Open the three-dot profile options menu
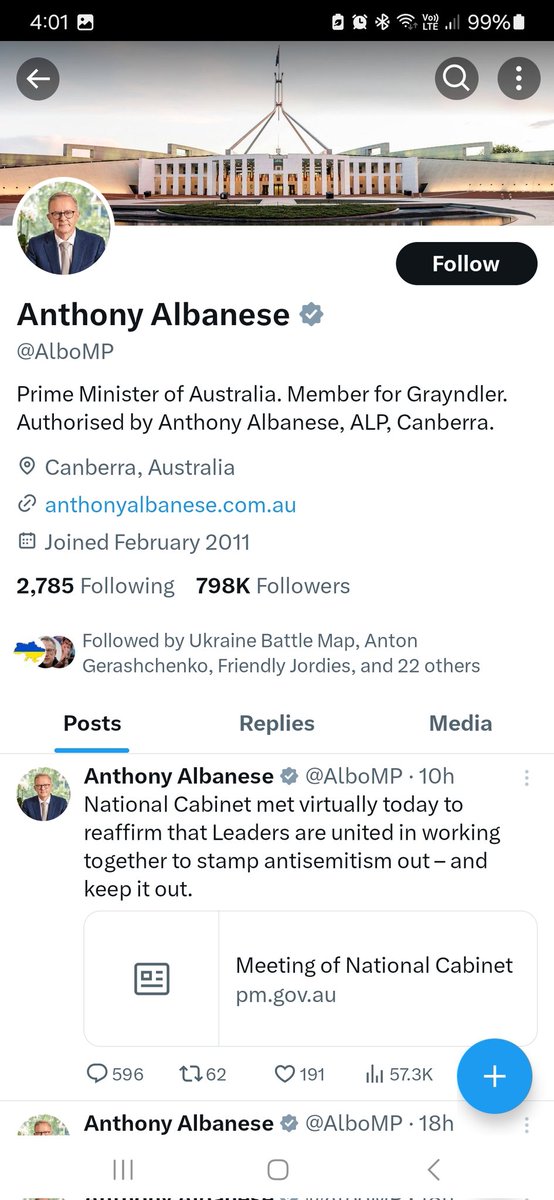The height and width of the screenshot is (1200, 554). (x=518, y=80)
